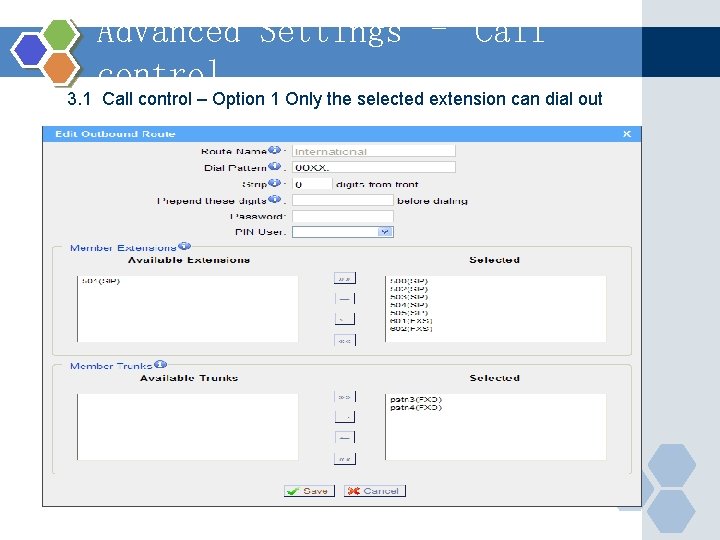
Task: Select 505(SIP) in Selected extensions
Action: [409, 312]
